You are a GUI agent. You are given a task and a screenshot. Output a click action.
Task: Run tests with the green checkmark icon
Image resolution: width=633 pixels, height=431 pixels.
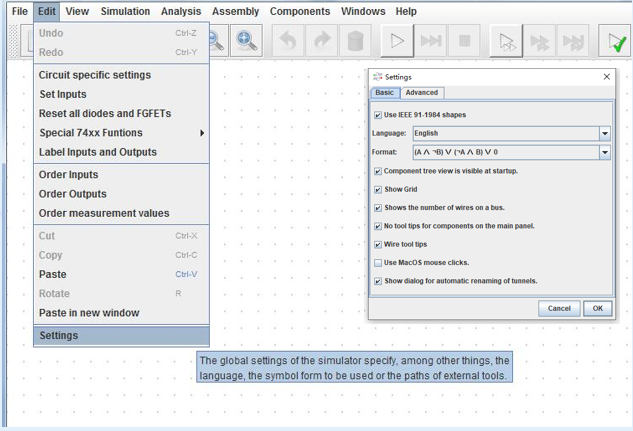click(615, 41)
